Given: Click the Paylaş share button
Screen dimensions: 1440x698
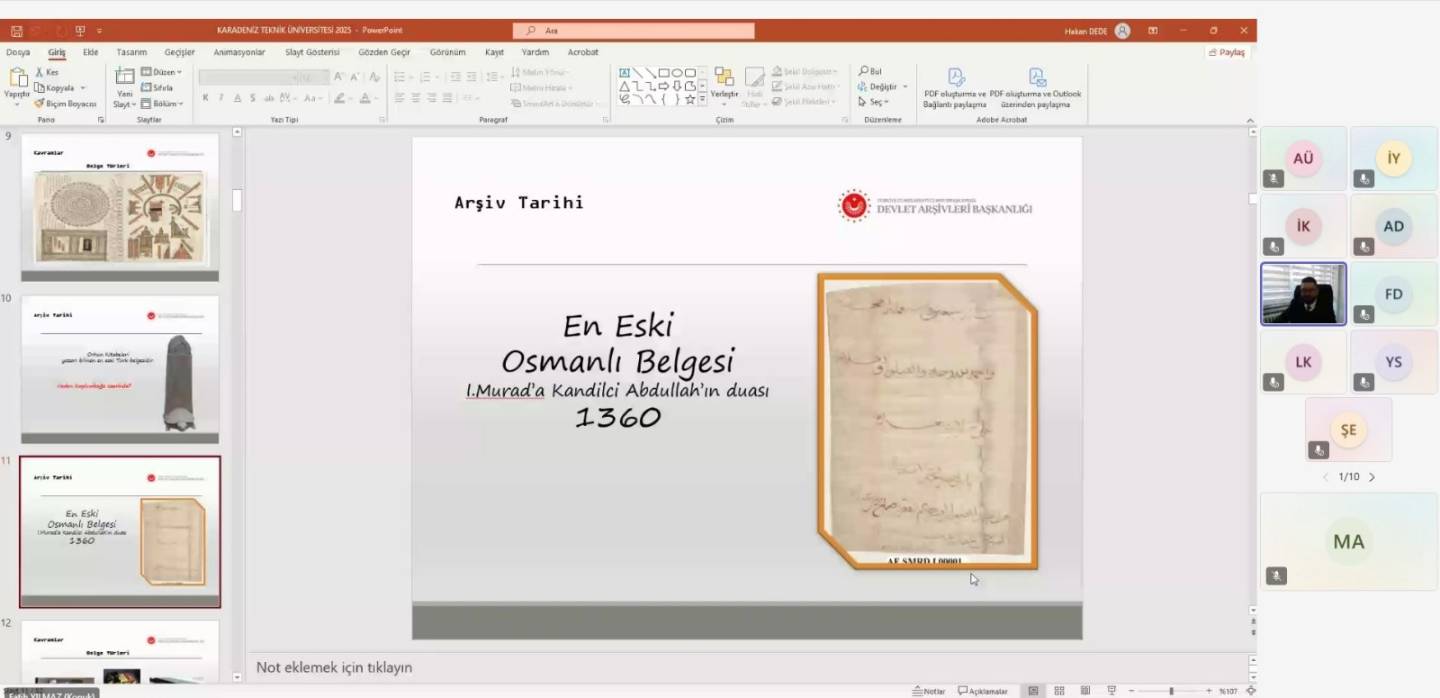Looking at the screenshot, I should 1227,52.
